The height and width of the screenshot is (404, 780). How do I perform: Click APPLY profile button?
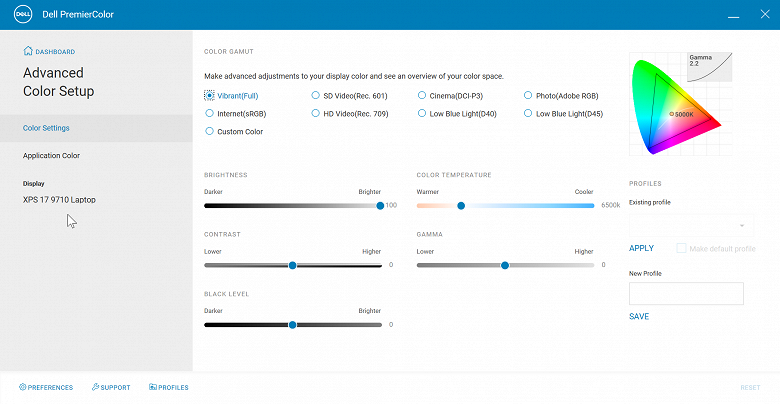tap(641, 248)
